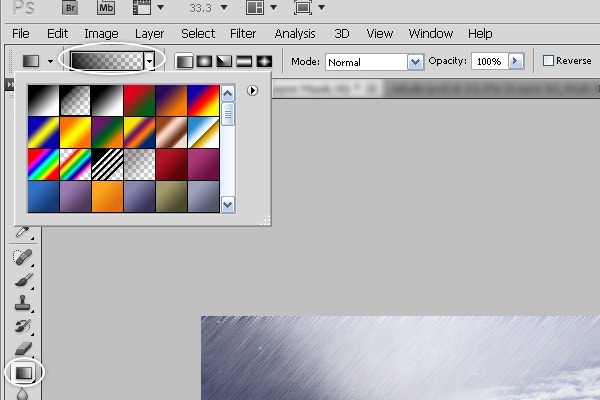Select the Eraser tool
This screenshot has width=600, height=400.
coord(24,348)
